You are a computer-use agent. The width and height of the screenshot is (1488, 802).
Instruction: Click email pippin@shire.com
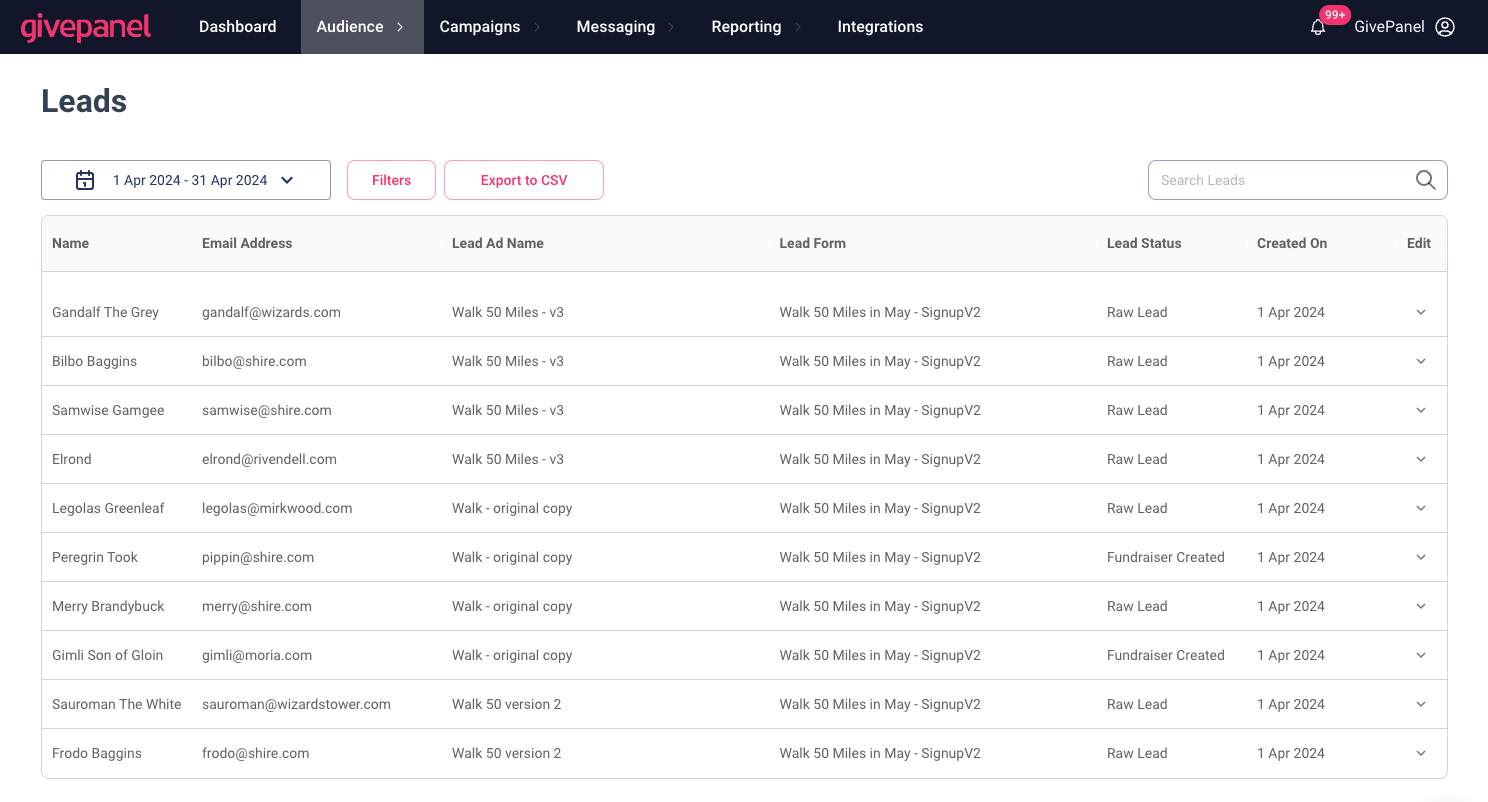click(x=258, y=557)
